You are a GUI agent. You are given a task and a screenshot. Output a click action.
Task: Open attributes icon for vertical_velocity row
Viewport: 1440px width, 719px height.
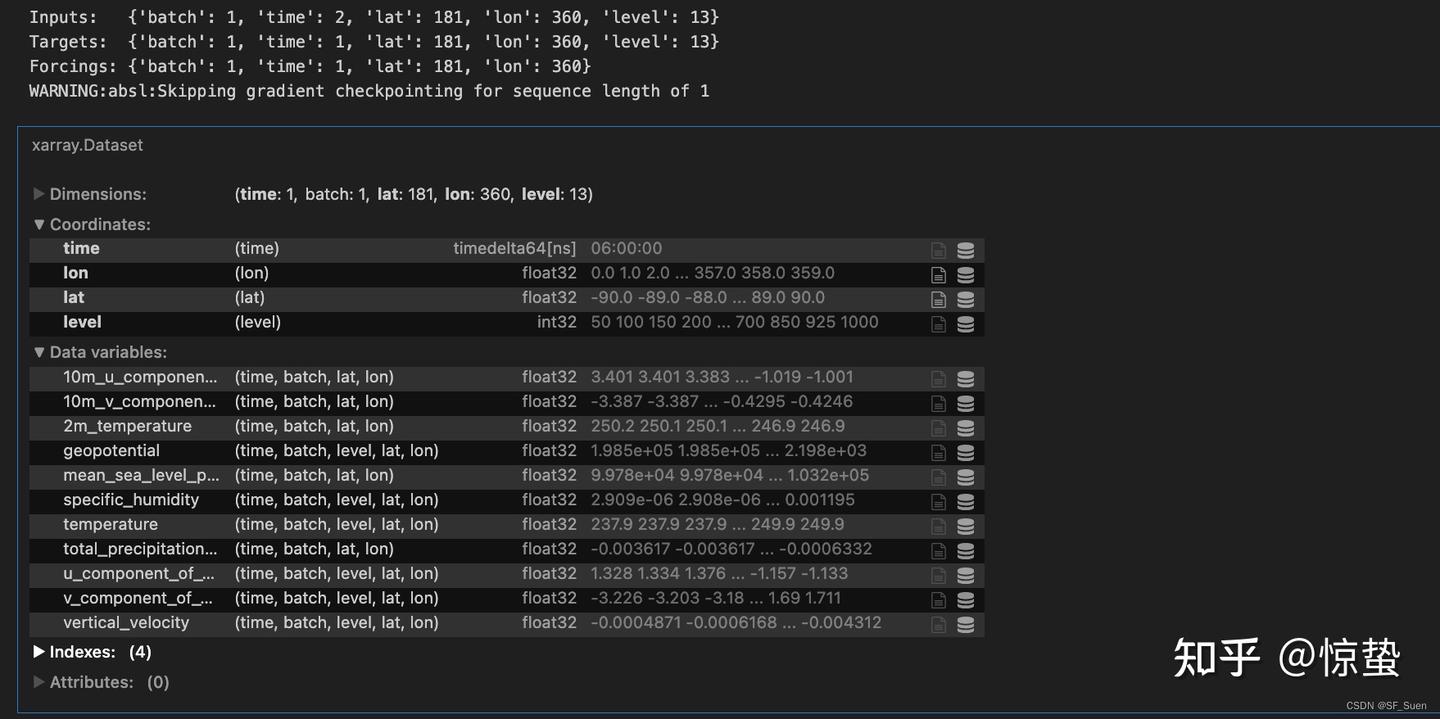[938, 624]
